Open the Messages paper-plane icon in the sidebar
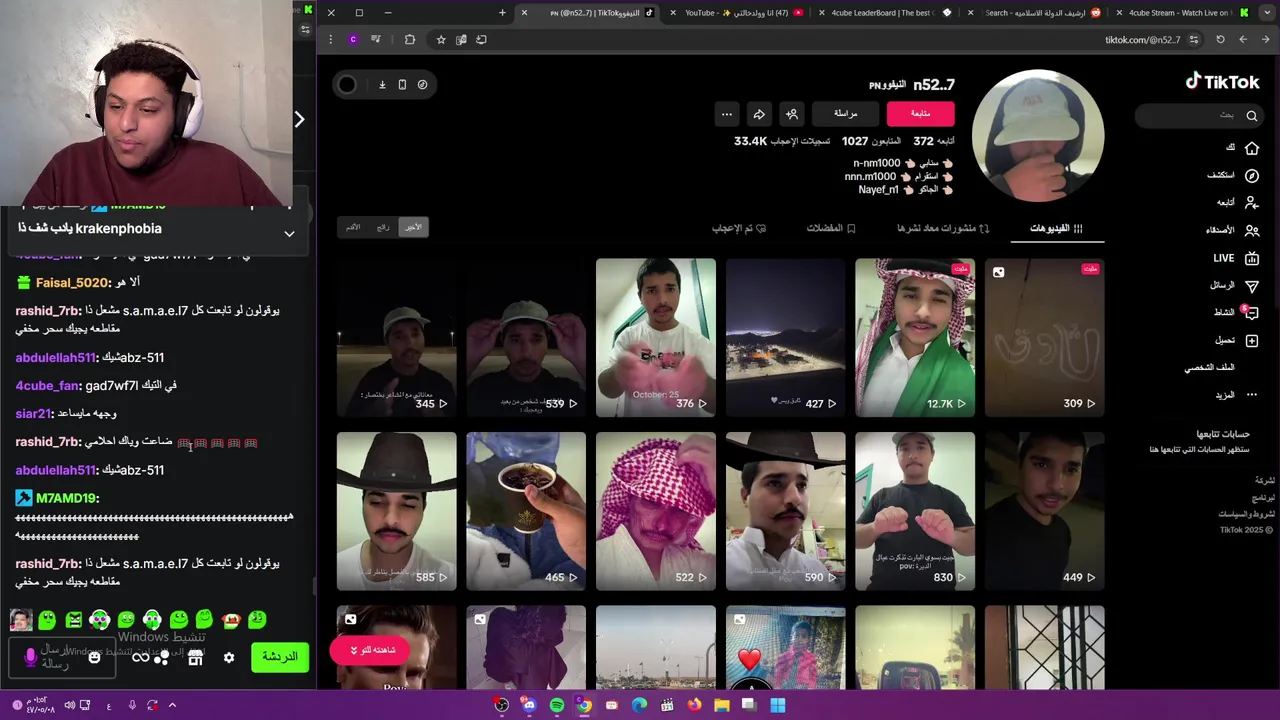 1251,285
